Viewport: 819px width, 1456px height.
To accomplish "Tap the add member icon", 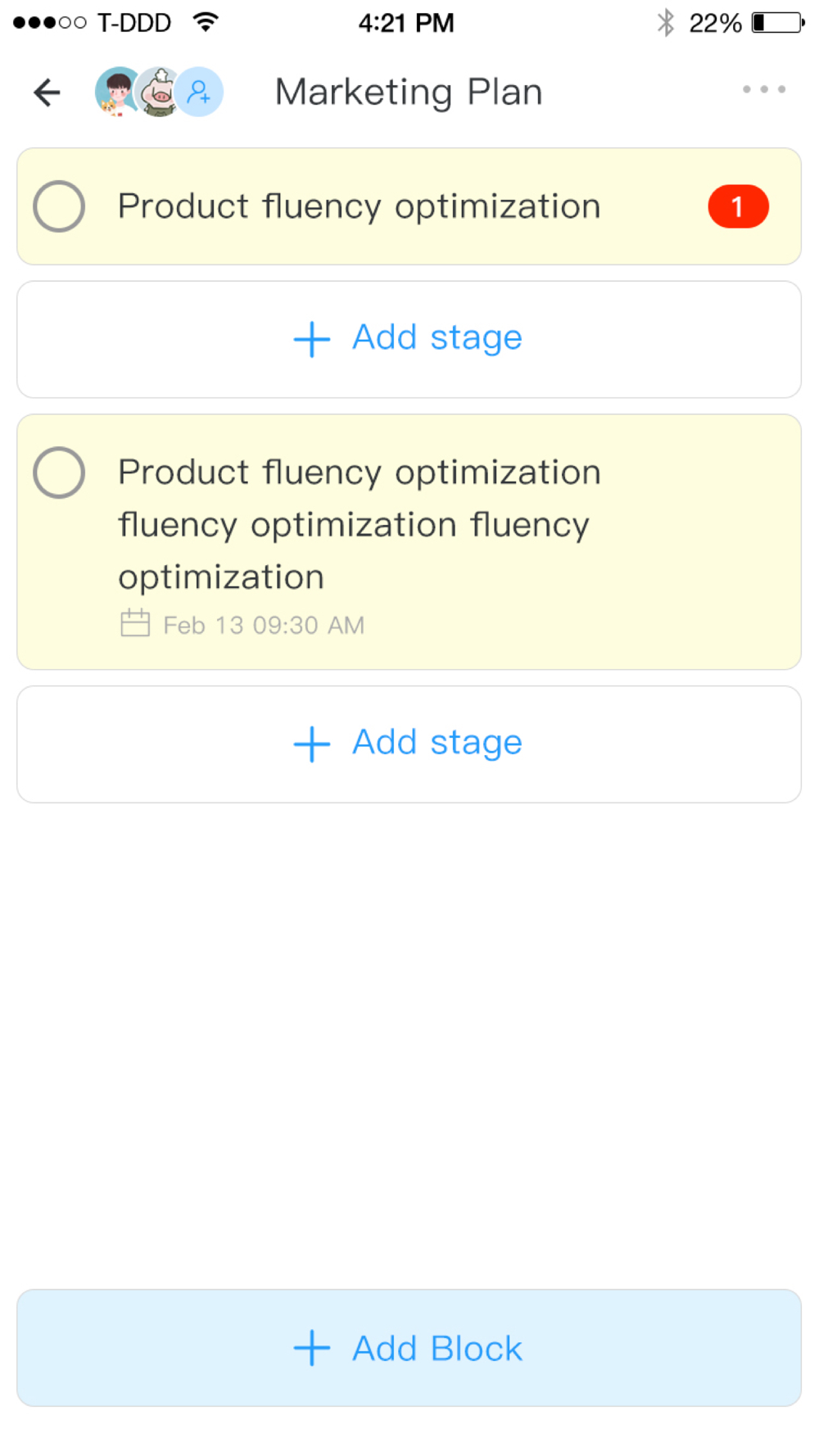I will (x=200, y=92).
